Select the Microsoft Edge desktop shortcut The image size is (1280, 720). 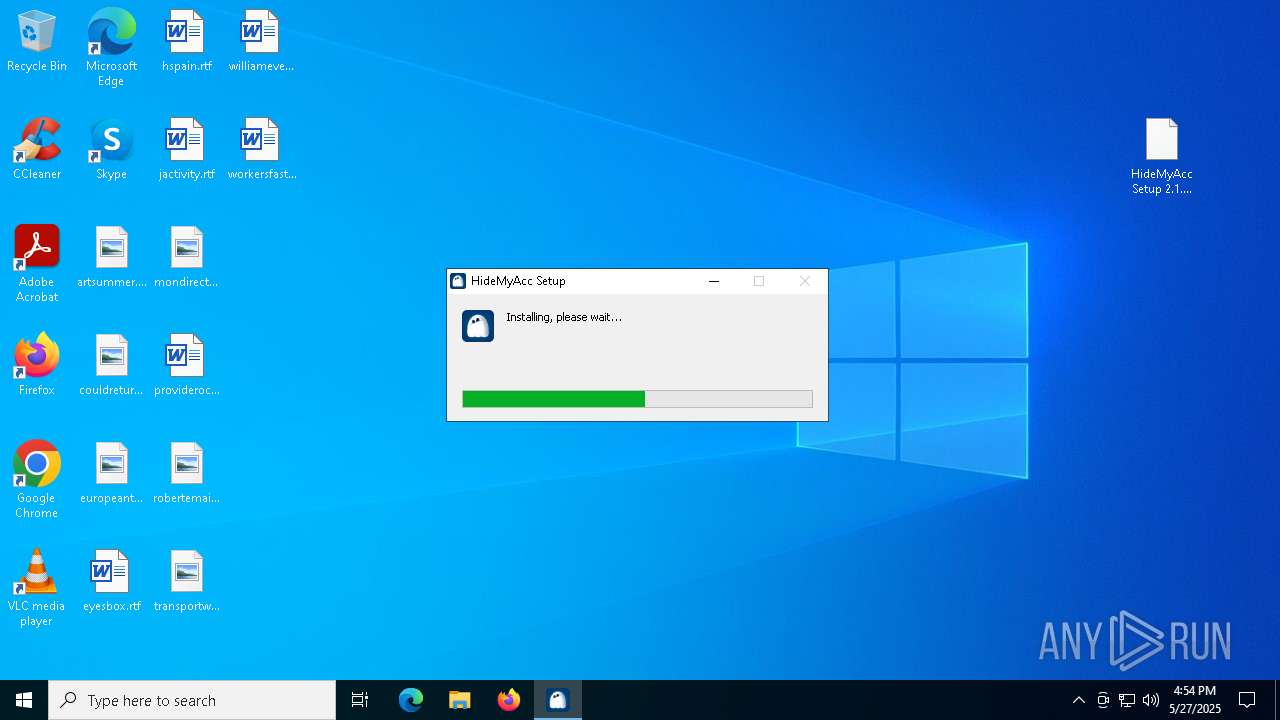pos(111,47)
